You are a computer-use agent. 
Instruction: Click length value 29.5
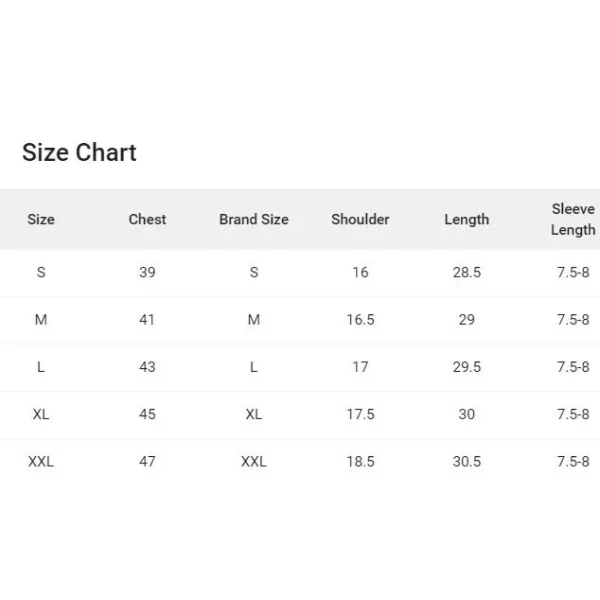(x=466, y=367)
